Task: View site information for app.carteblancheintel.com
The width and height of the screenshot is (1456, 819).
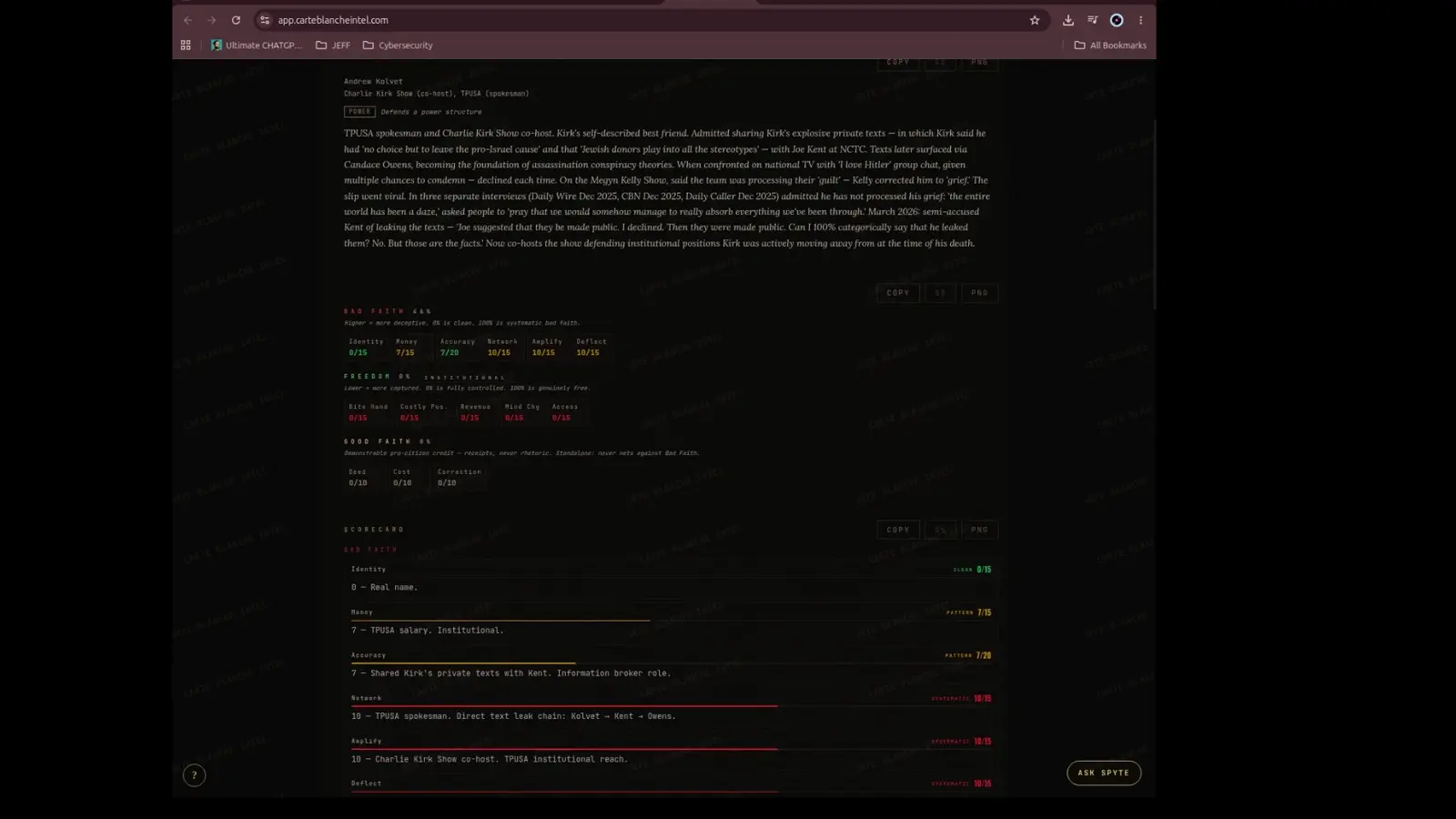Action: click(x=265, y=20)
